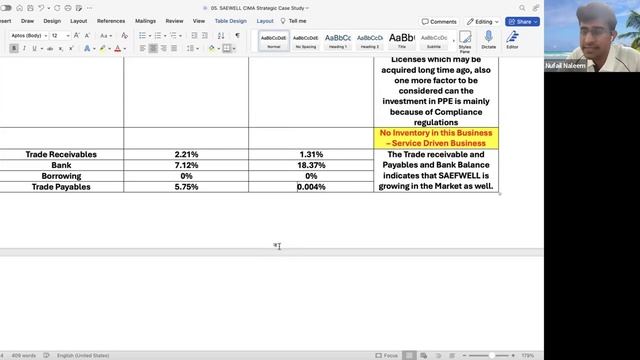Open the quick access toolbar ellipsis menu
Image resolution: width=640 pixels, height=360 pixels.
click(89, 8)
